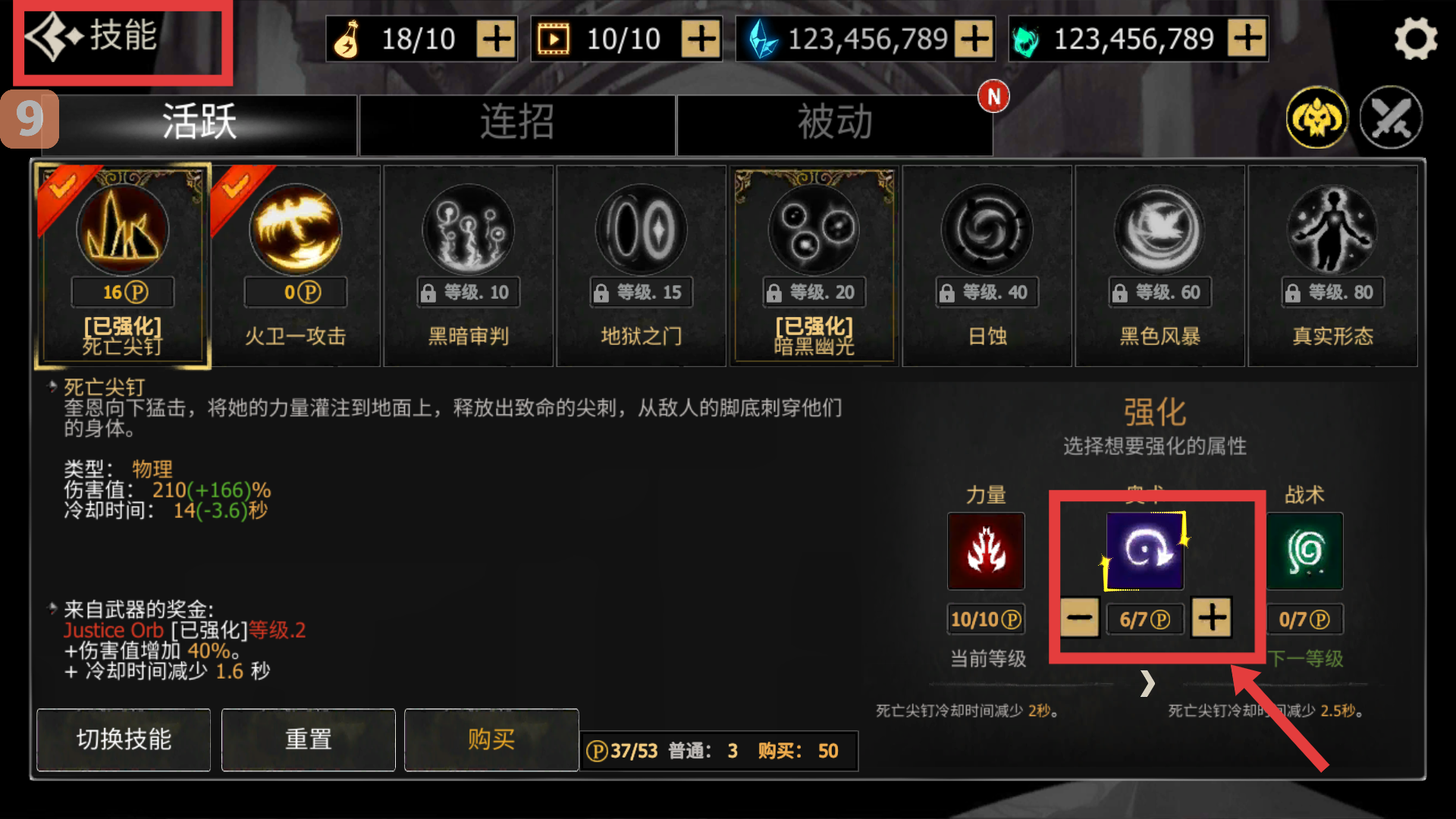Tap the golden skull mode icon

[1317, 118]
